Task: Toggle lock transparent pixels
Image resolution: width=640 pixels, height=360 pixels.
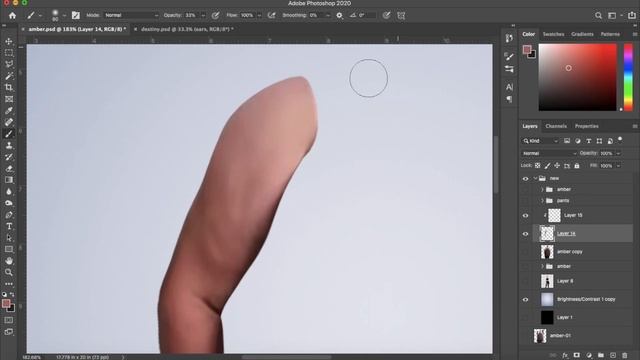Action: (538, 166)
